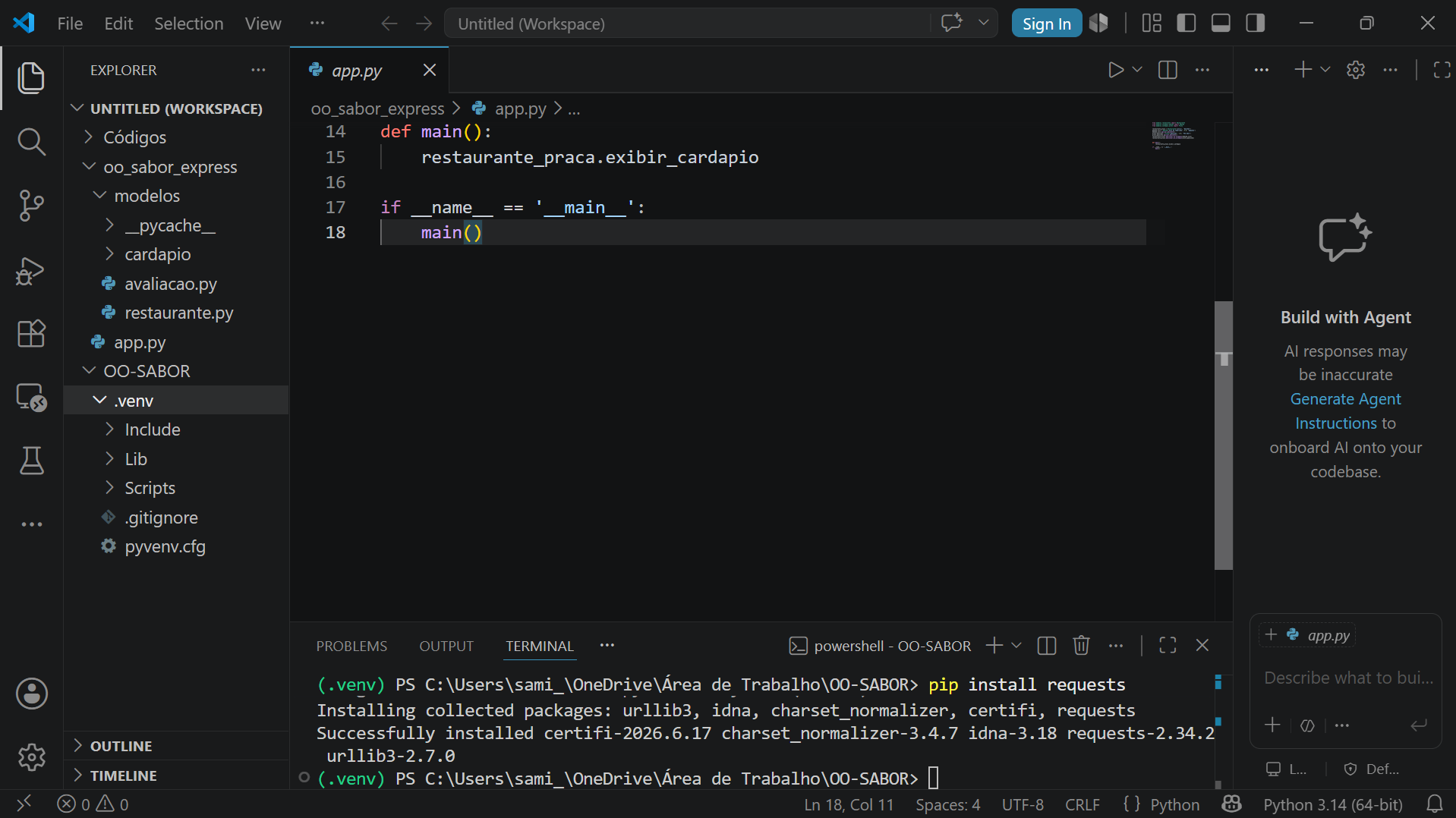Screen dimensions: 1456x818
Task: Open the Selection menu
Action: (189, 24)
